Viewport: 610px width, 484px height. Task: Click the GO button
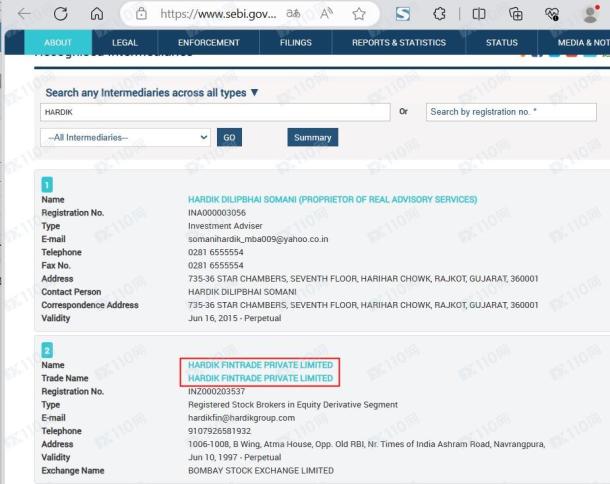[229, 137]
